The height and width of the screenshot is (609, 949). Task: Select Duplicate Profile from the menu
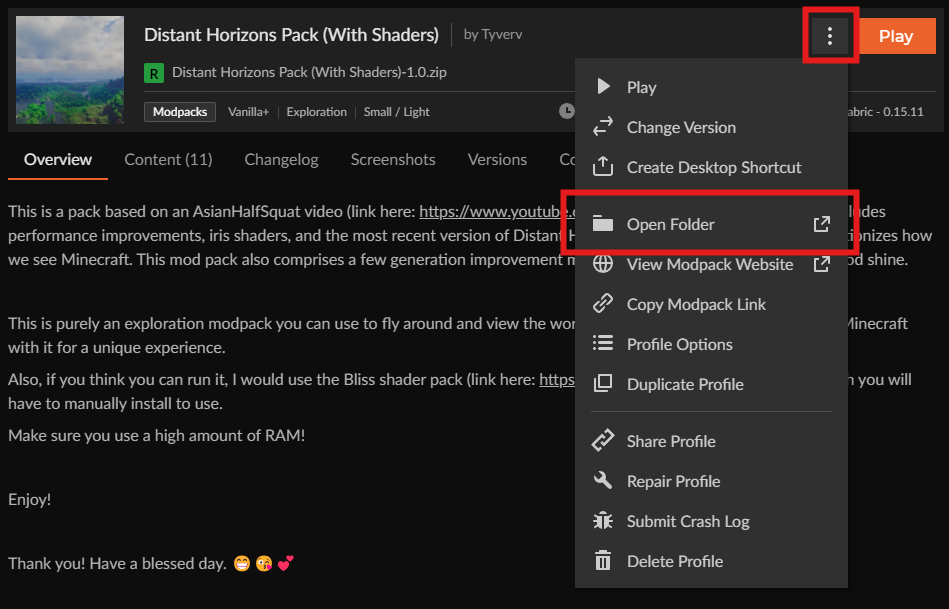click(x=684, y=384)
